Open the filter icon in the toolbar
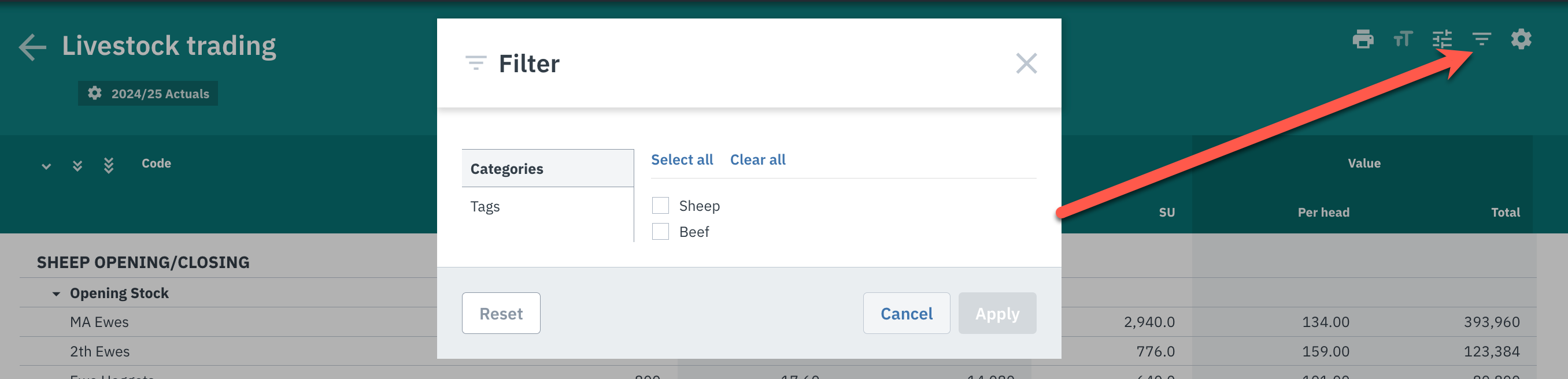Viewport: 1568px width, 379px height. coord(1481,39)
